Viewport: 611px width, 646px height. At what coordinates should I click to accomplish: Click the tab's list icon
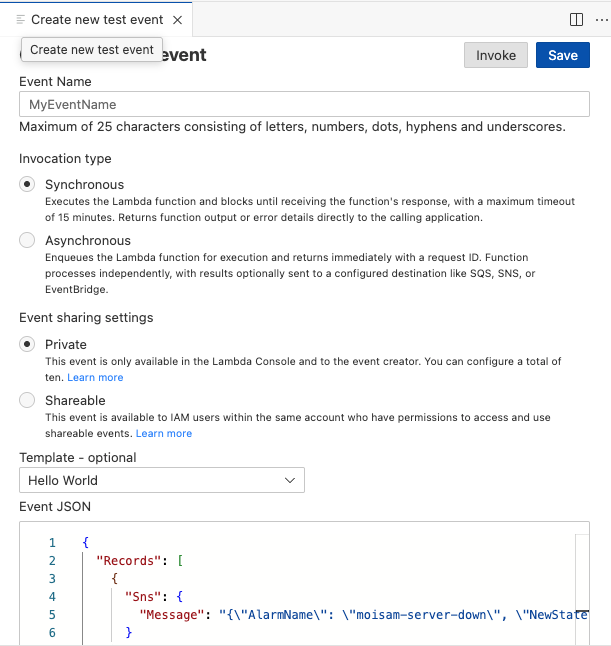(20, 19)
